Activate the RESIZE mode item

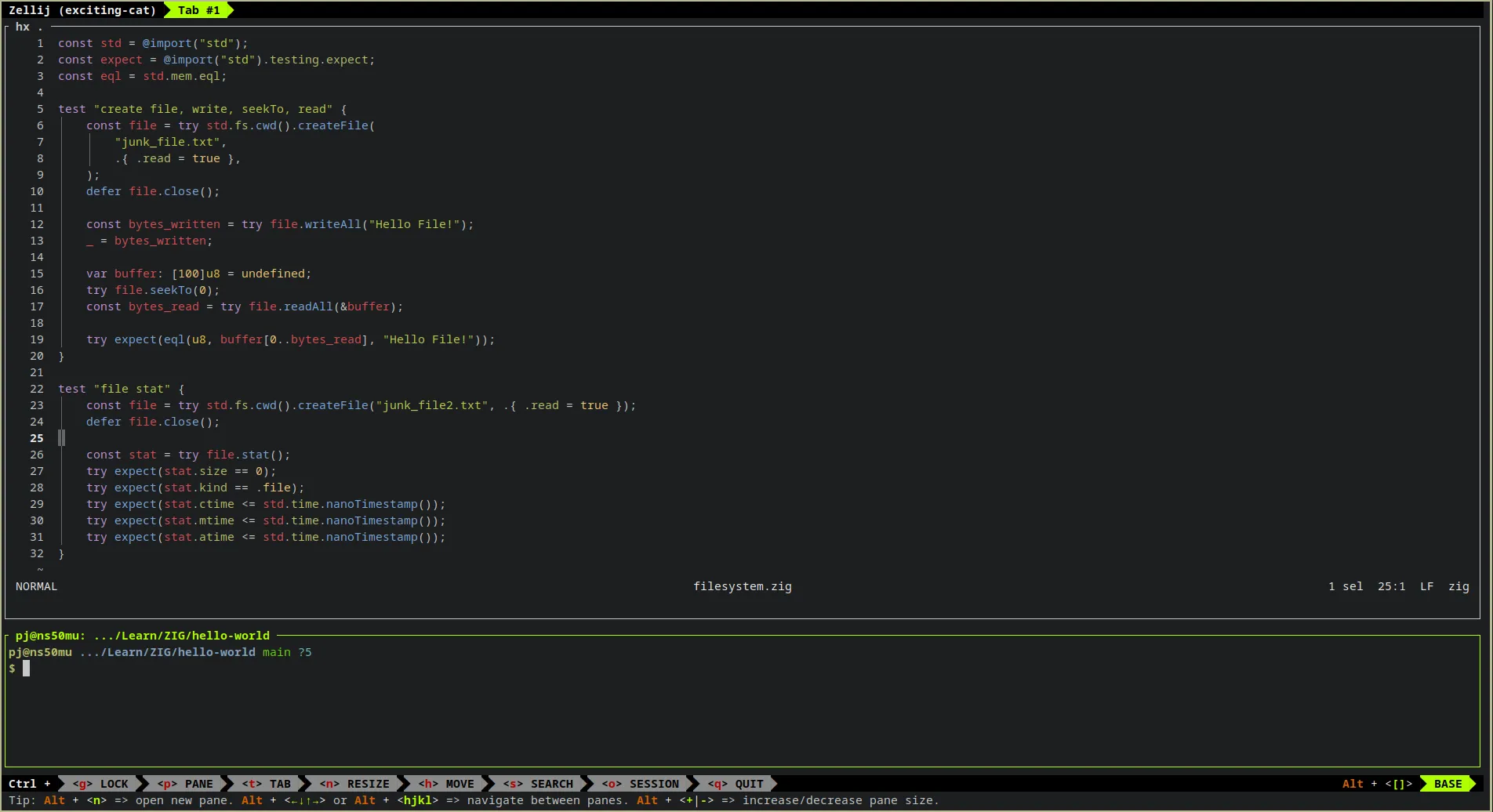pyautogui.click(x=354, y=784)
